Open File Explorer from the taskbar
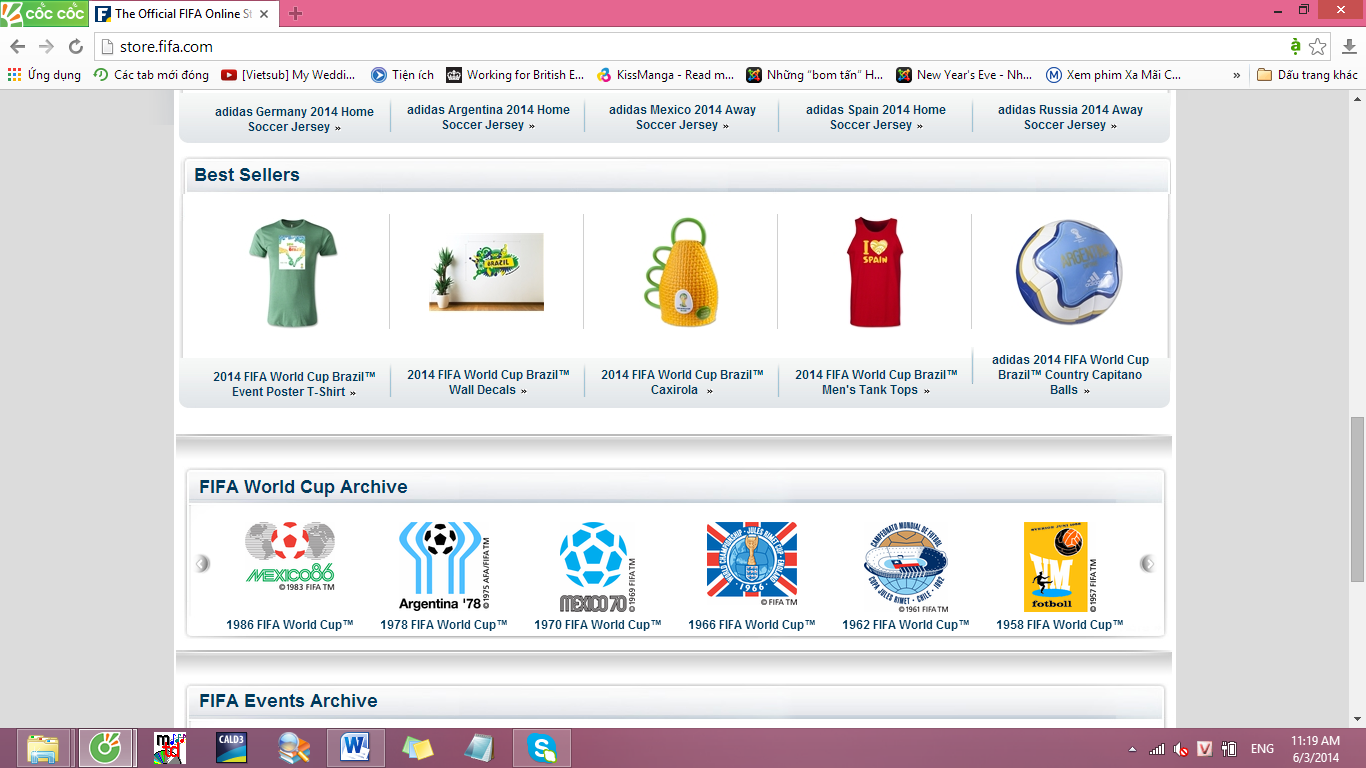The image size is (1366, 768). pos(43,748)
